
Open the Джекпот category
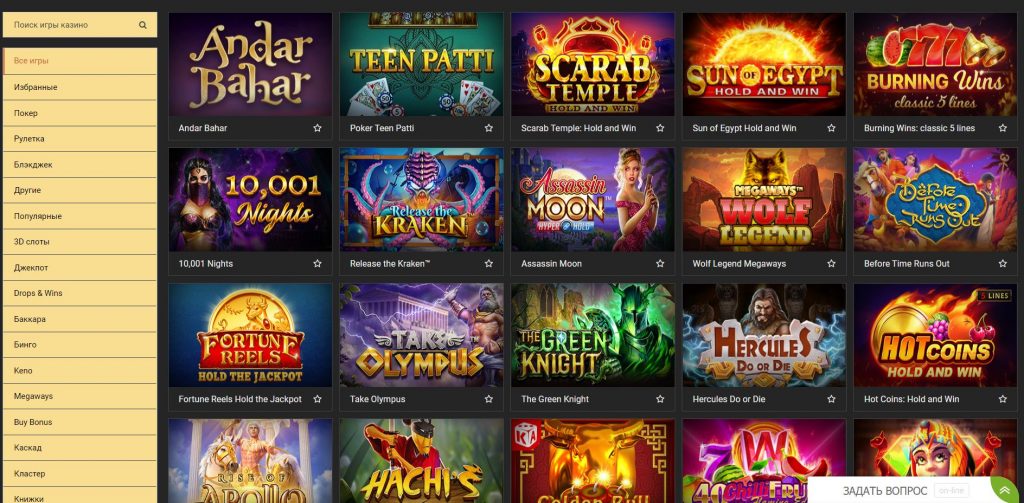pos(80,267)
